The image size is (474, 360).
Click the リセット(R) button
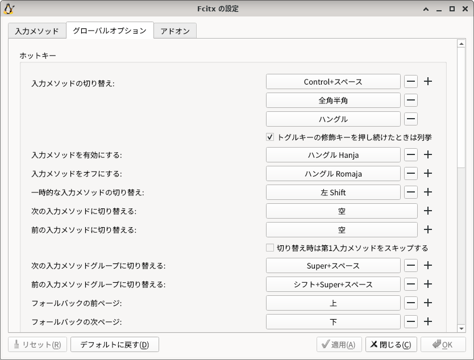coord(38,344)
